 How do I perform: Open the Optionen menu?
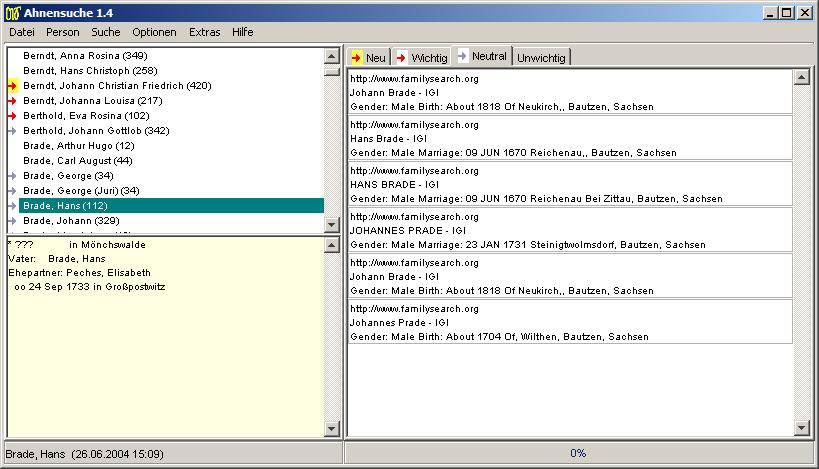pyautogui.click(x=154, y=32)
